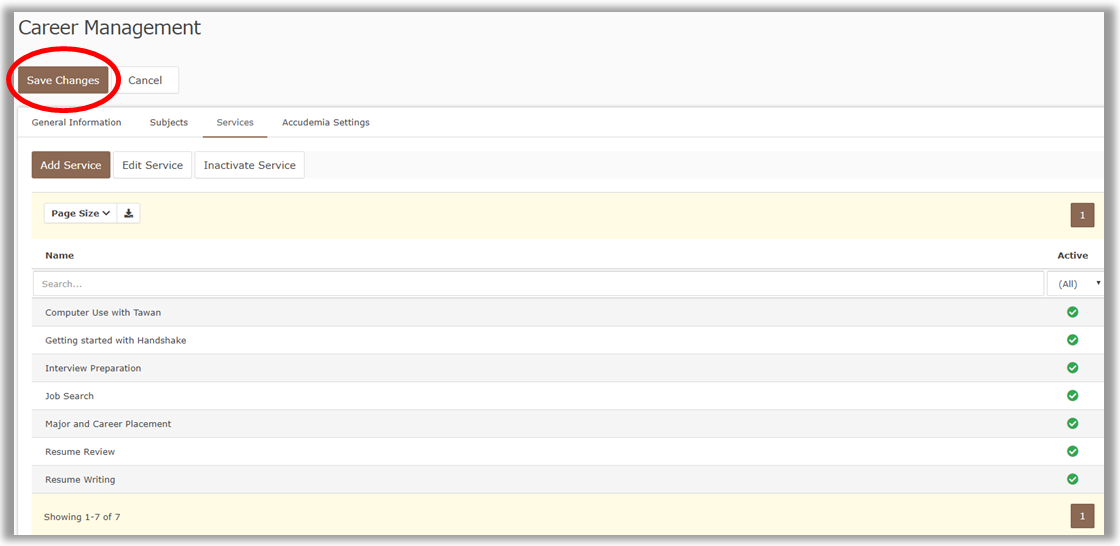Click active checkmark for Getting started with Handshake
This screenshot has width=1120, height=546.
tap(1072, 339)
